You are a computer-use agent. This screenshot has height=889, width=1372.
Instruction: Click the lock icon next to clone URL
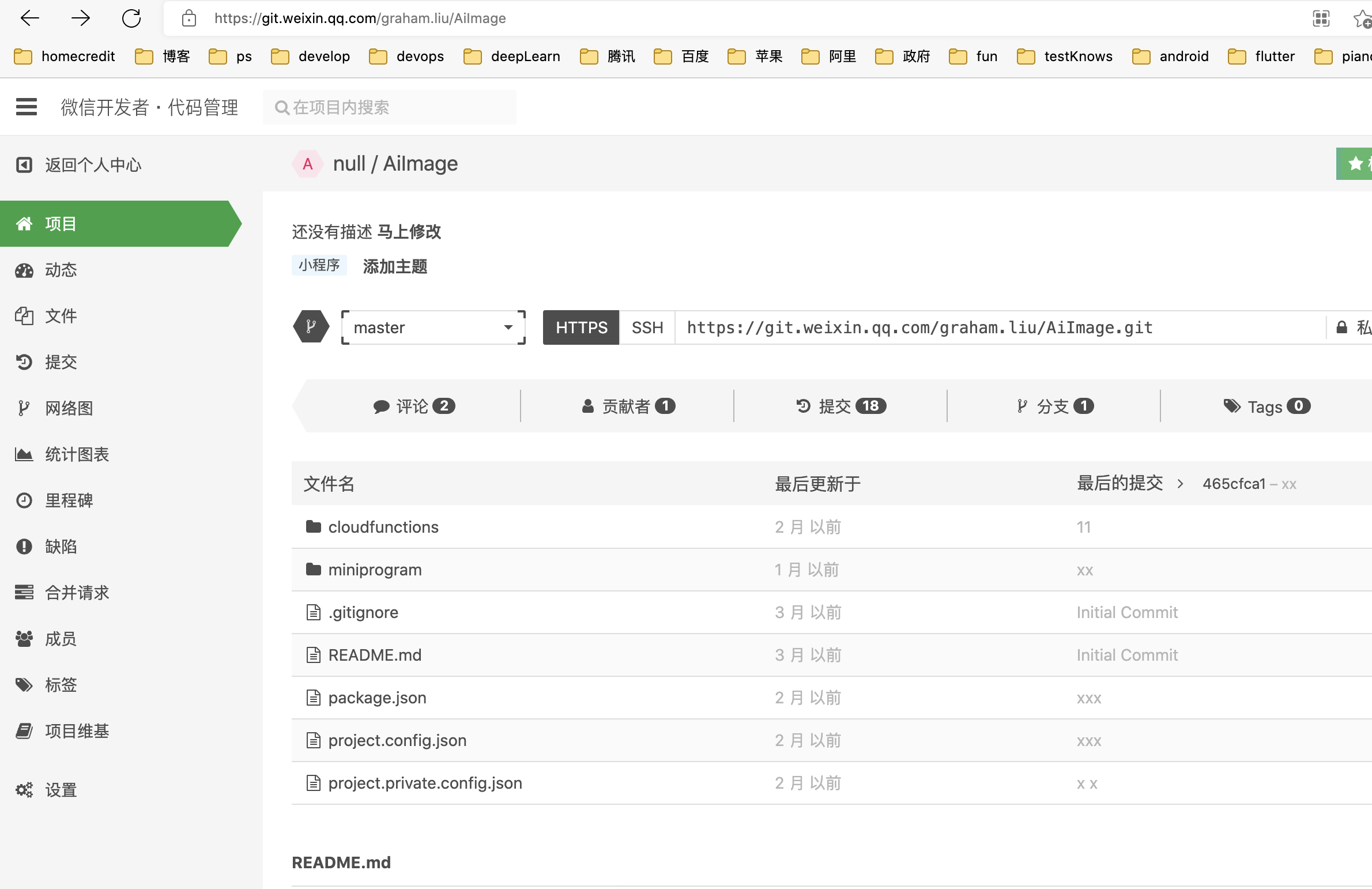[1342, 327]
